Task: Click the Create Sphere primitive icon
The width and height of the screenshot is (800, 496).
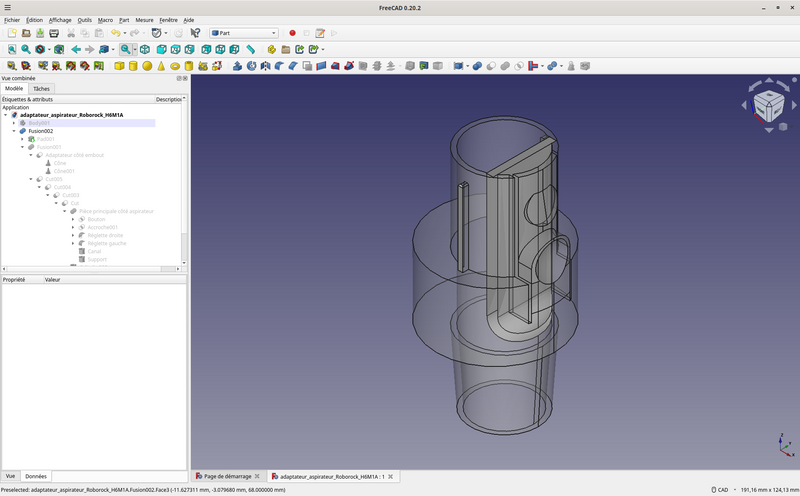Action: point(147,66)
